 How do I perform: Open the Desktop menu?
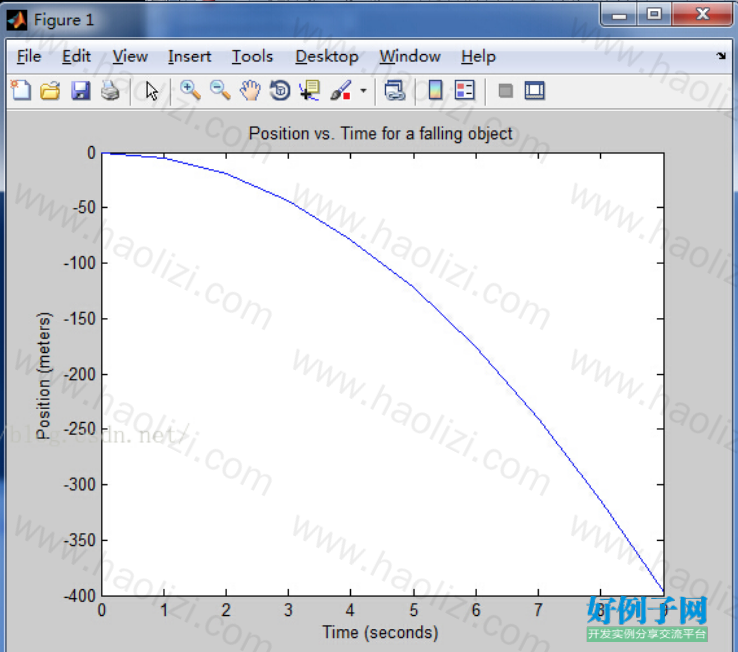tap(327, 56)
